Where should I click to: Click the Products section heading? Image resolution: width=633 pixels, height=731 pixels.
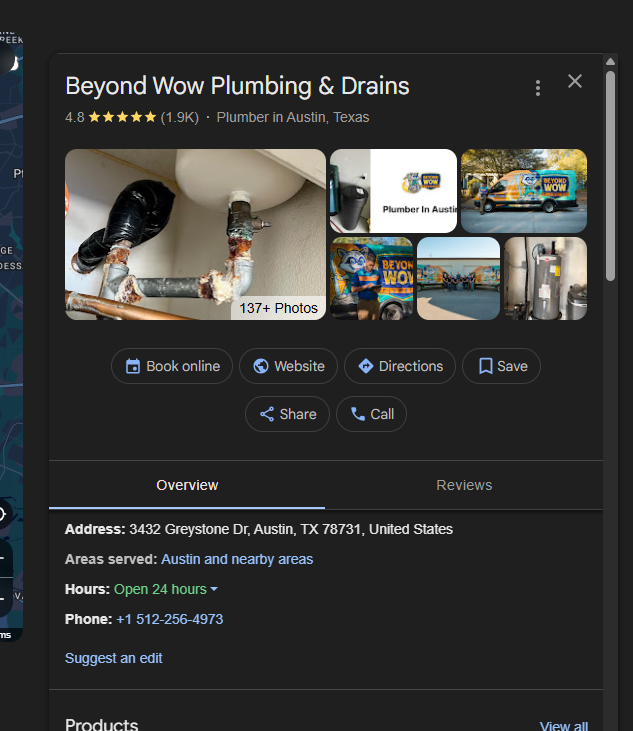coord(102,725)
